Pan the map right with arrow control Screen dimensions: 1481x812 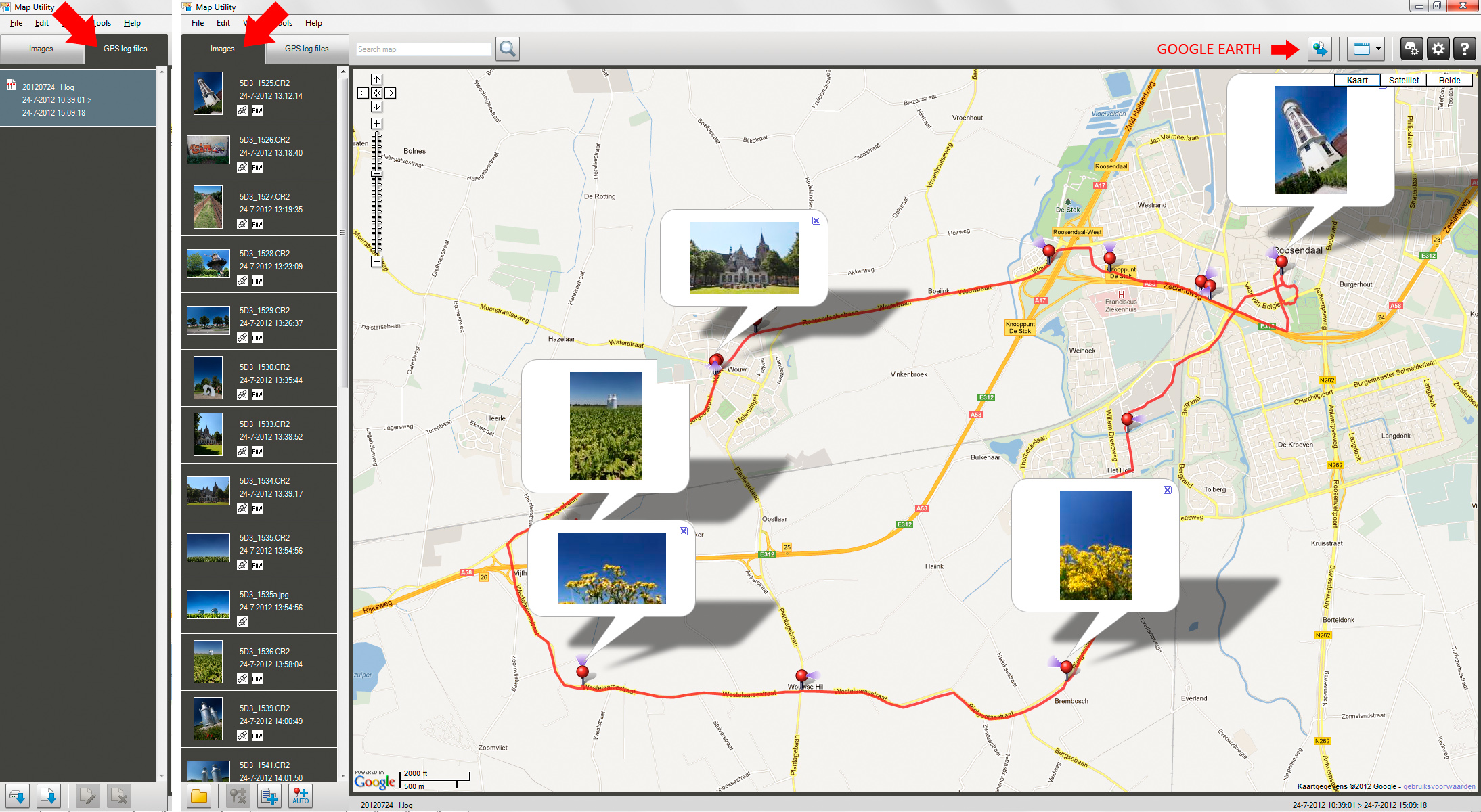point(390,93)
